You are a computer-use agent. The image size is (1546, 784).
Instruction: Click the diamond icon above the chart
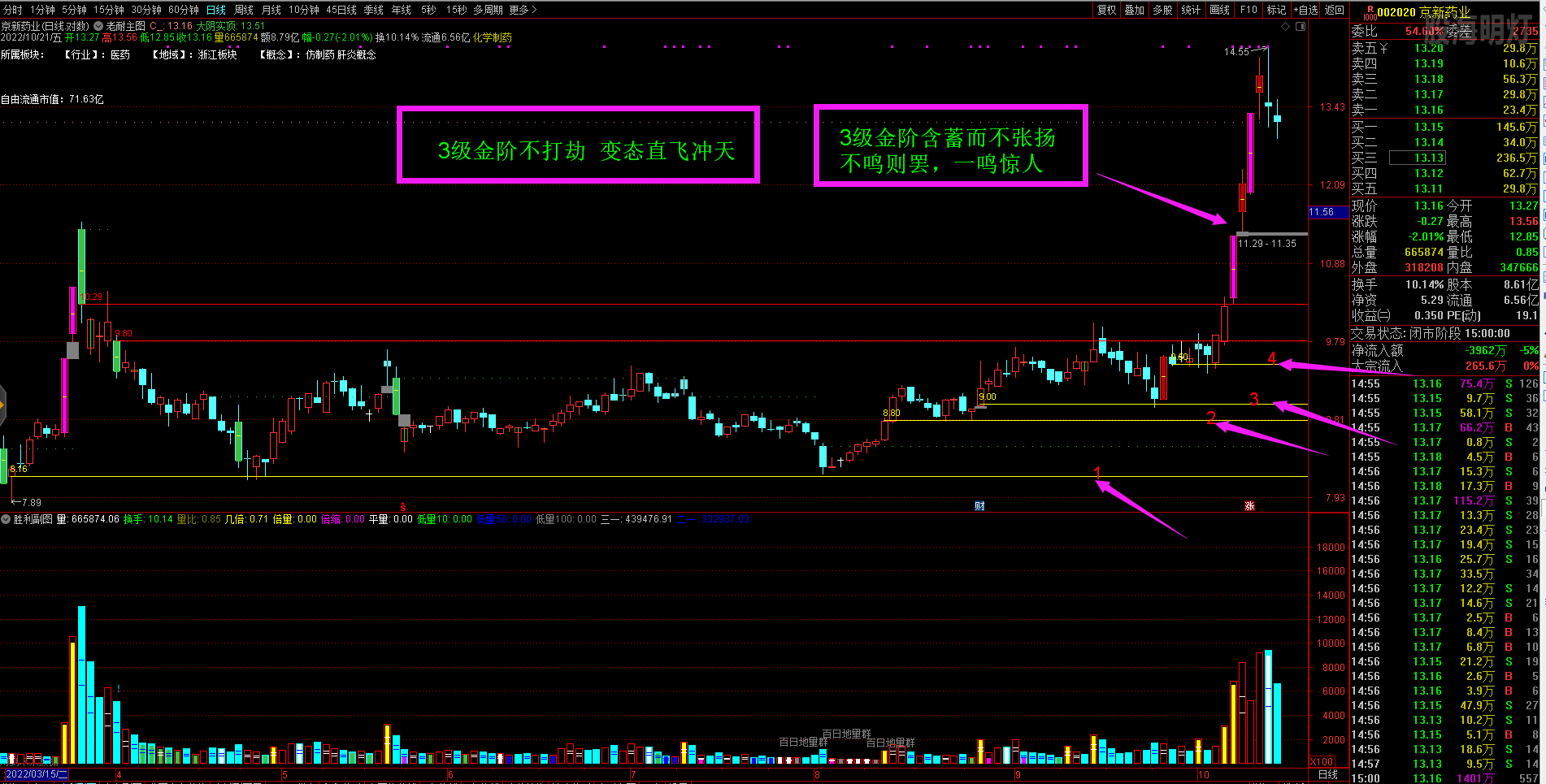pos(1285,27)
